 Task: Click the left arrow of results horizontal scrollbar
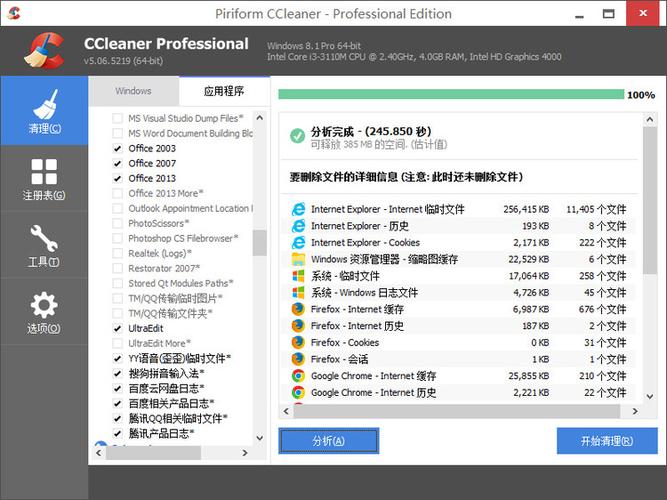[x=286, y=411]
